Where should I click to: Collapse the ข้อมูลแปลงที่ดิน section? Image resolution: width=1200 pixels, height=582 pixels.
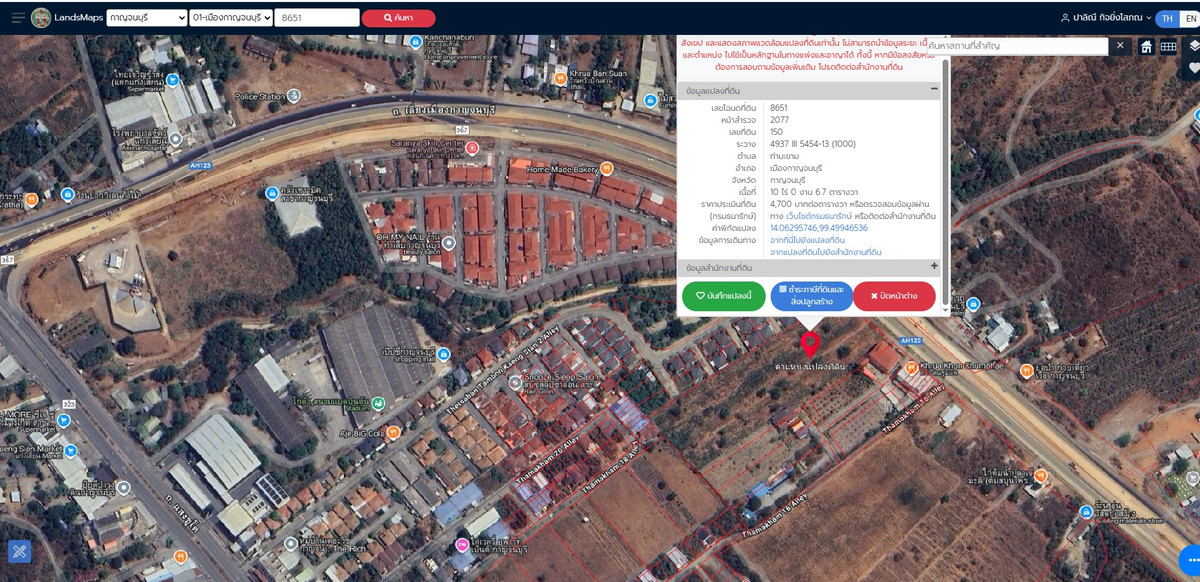934,90
